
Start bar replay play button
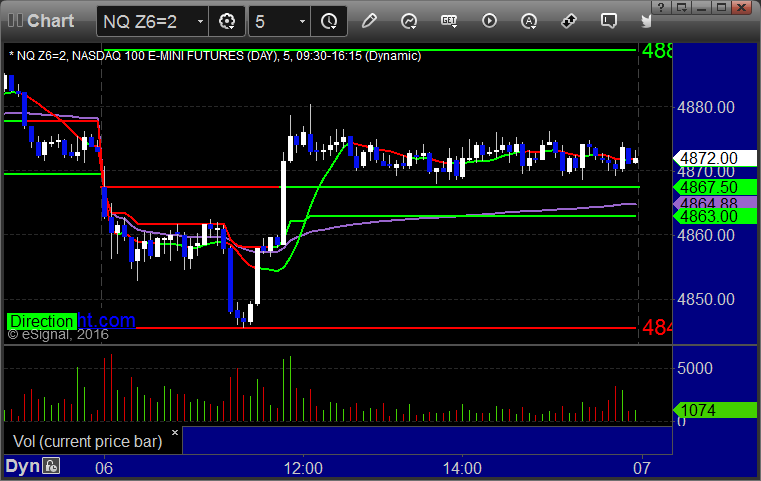(x=489, y=21)
